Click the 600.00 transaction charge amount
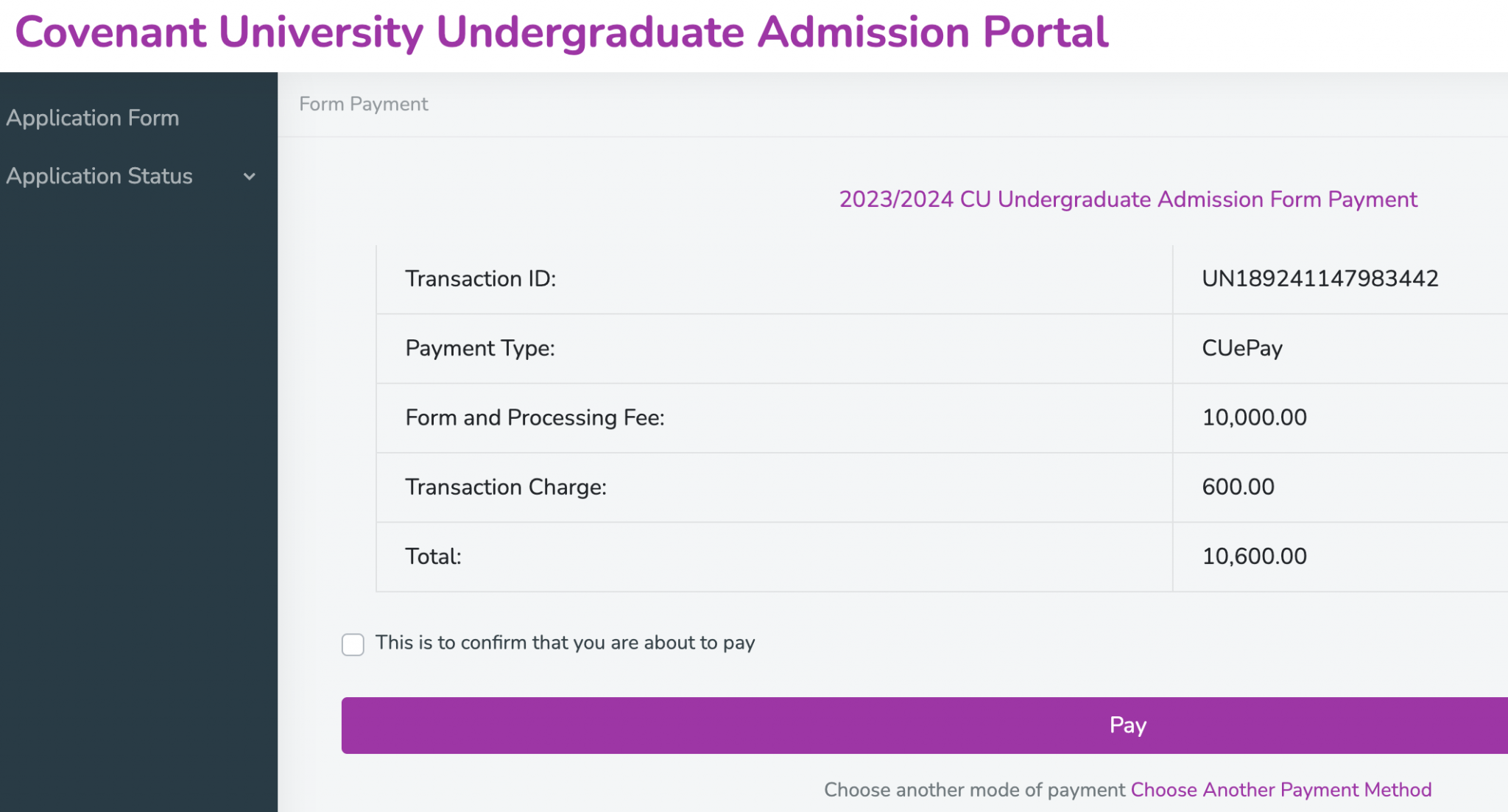Viewport: 1508px width, 812px height. pyautogui.click(x=1238, y=487)
